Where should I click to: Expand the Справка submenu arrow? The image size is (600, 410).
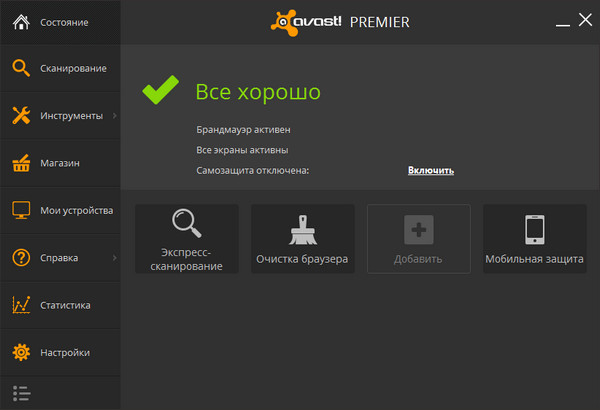click(x=115, y=258)
